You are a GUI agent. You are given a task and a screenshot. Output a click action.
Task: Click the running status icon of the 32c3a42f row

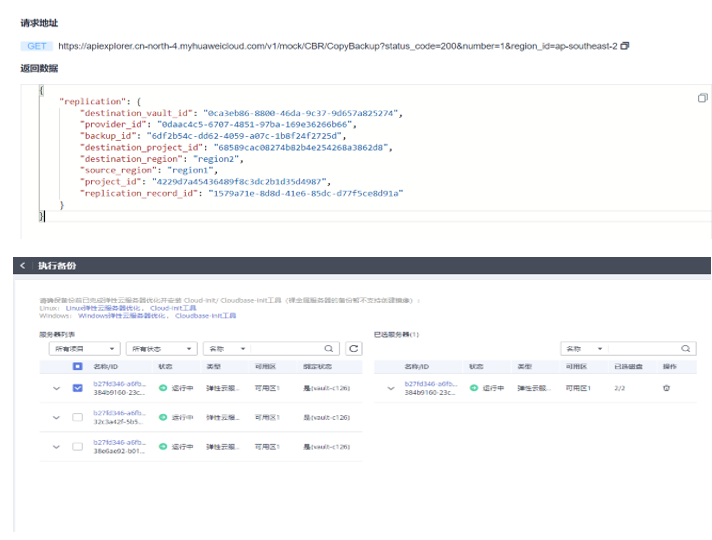tap(163, 417)
